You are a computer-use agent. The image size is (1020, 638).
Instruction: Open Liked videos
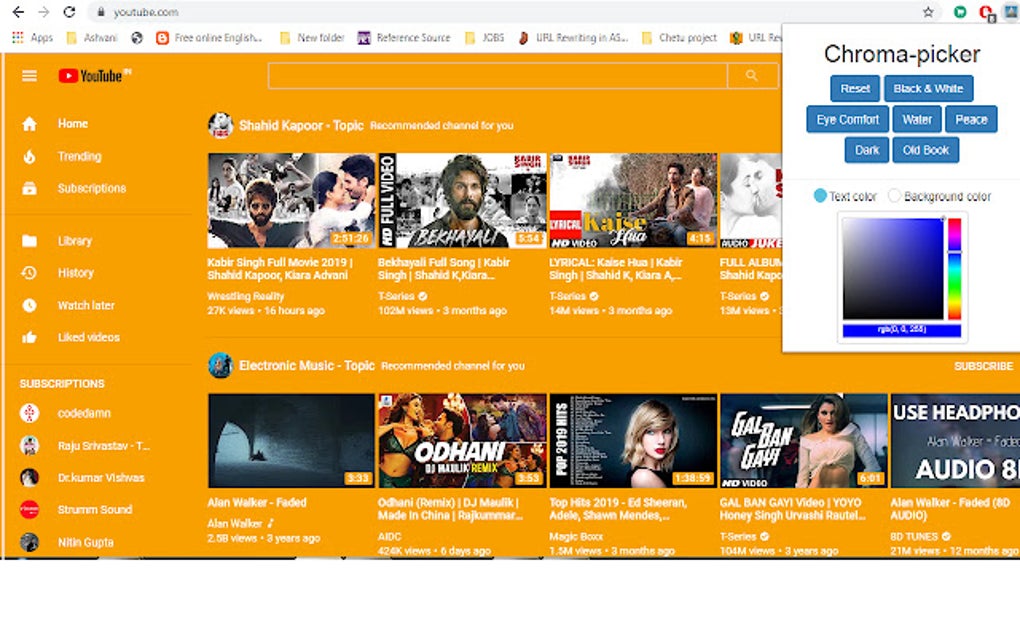click(87, 337)
